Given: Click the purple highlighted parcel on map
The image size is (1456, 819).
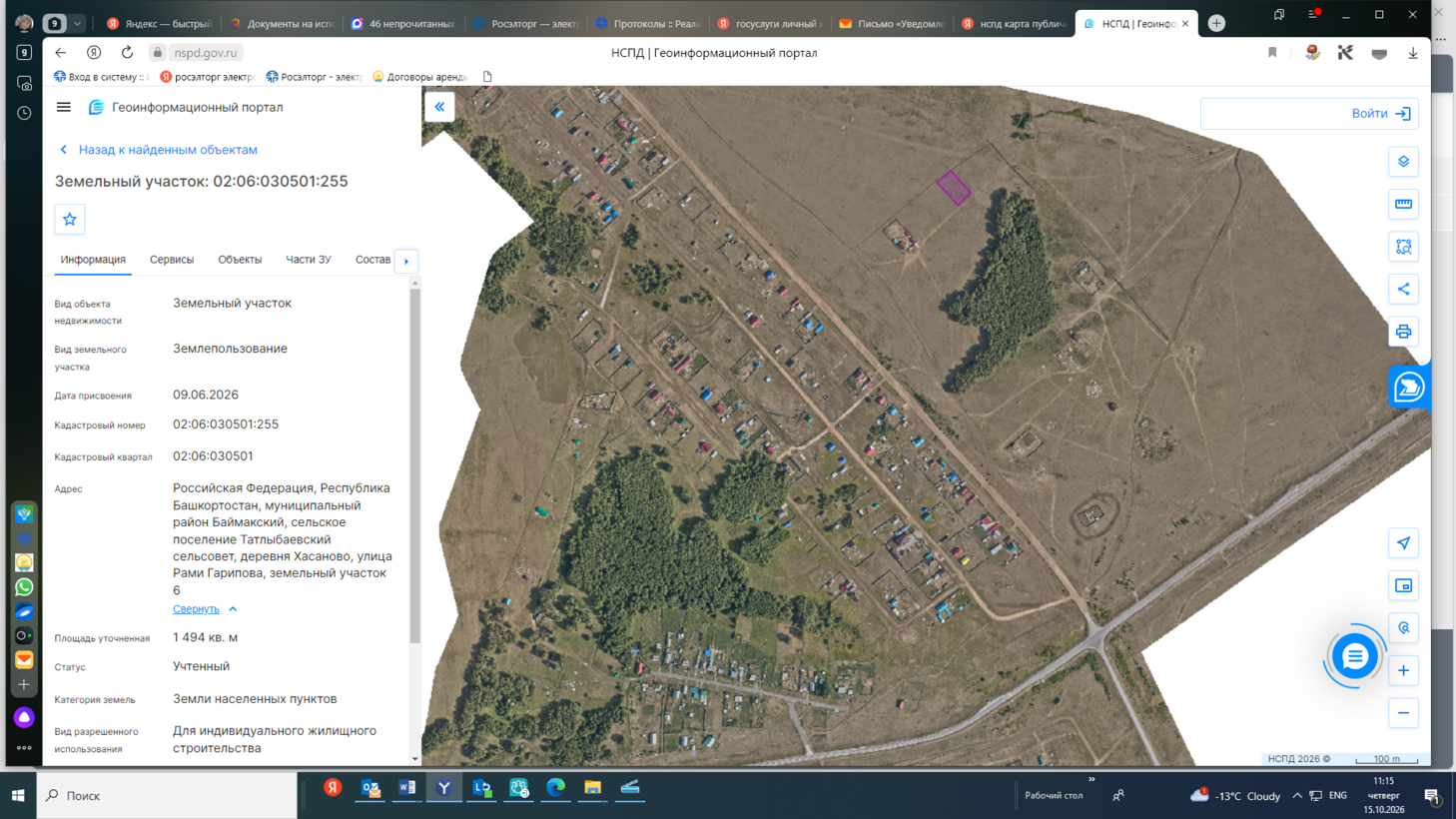Looking at the screenshot, I should click(x=954, y=187).
